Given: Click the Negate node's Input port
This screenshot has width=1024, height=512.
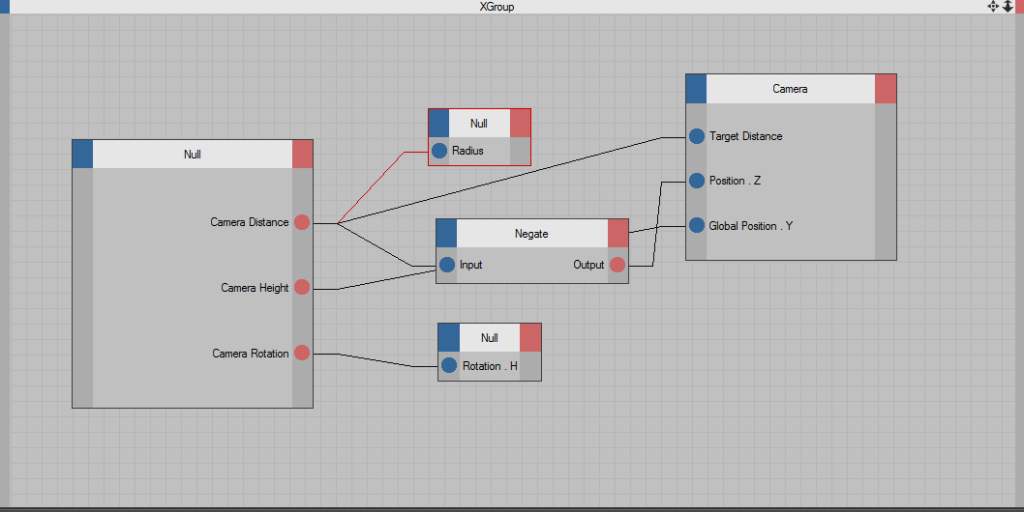Looking at the screenshot, I should pyautogui.click(x=447, y=265).
